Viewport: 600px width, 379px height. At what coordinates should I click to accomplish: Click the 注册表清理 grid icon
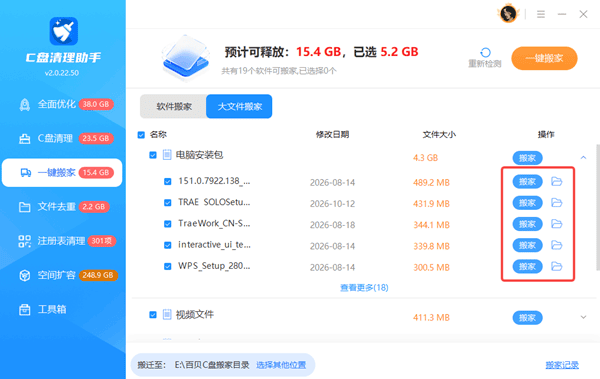click(25, 241)
